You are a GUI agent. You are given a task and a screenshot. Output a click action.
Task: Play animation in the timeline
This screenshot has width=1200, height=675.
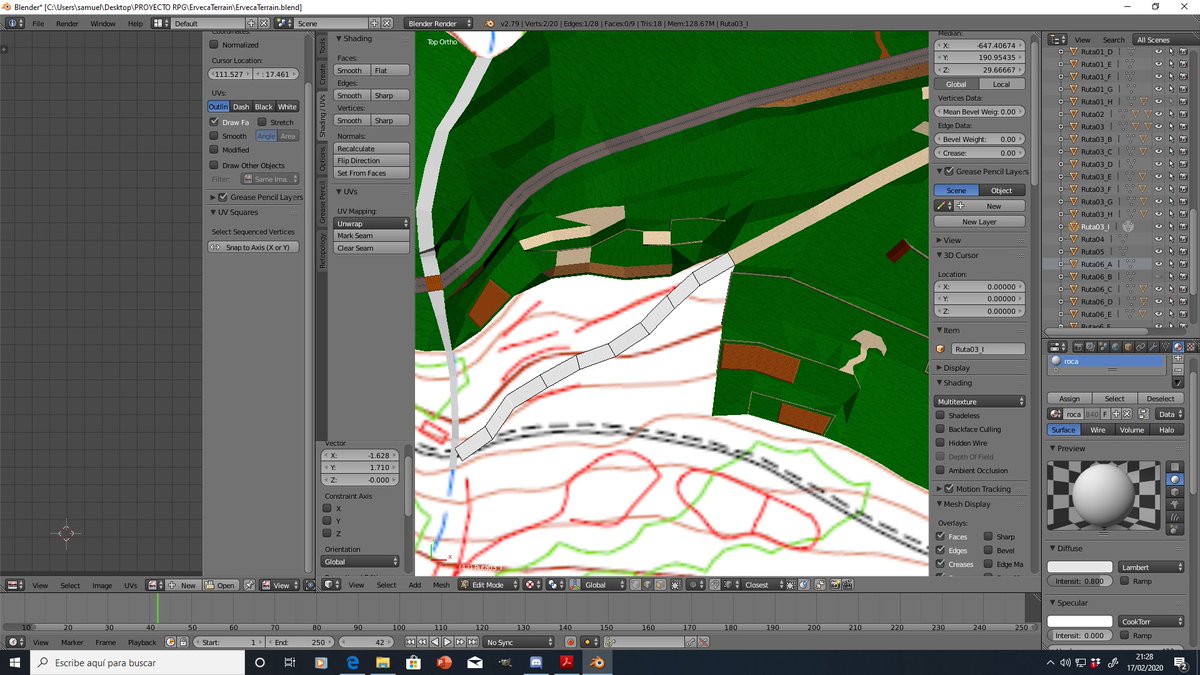[447, 641]
